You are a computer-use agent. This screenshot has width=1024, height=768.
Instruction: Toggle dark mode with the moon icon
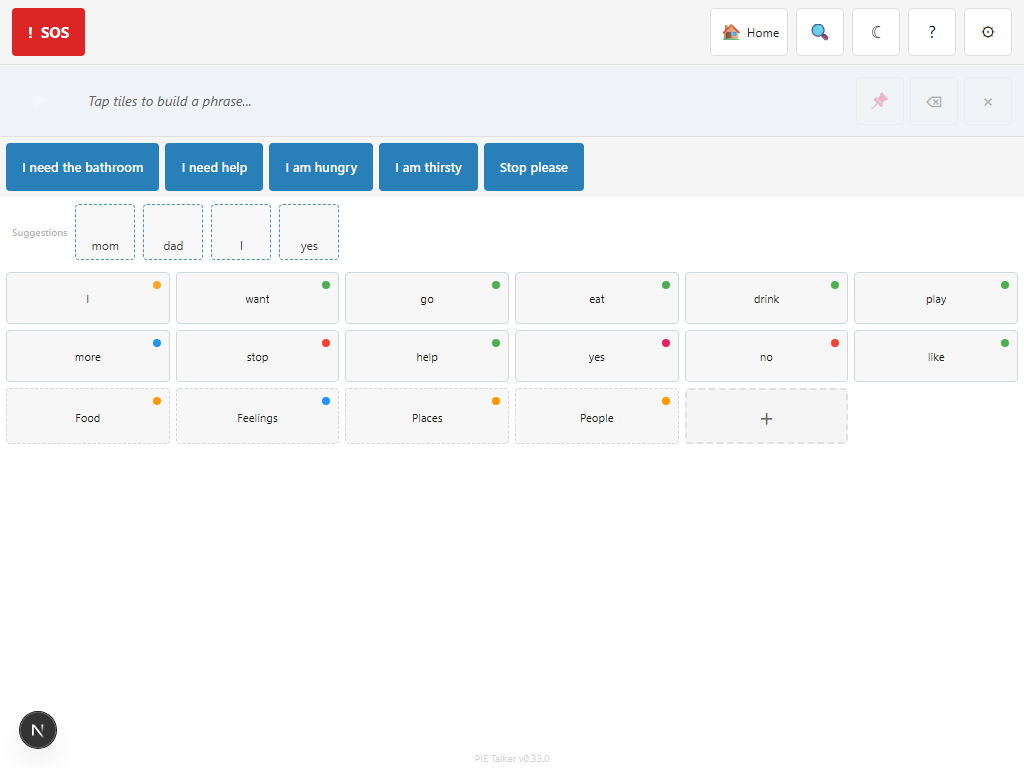point(876,32)
